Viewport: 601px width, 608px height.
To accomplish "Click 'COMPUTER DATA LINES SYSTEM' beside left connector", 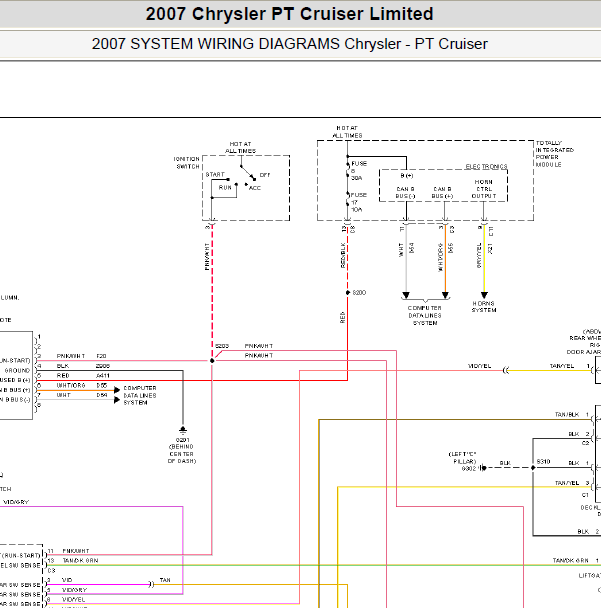I will 140,395.
